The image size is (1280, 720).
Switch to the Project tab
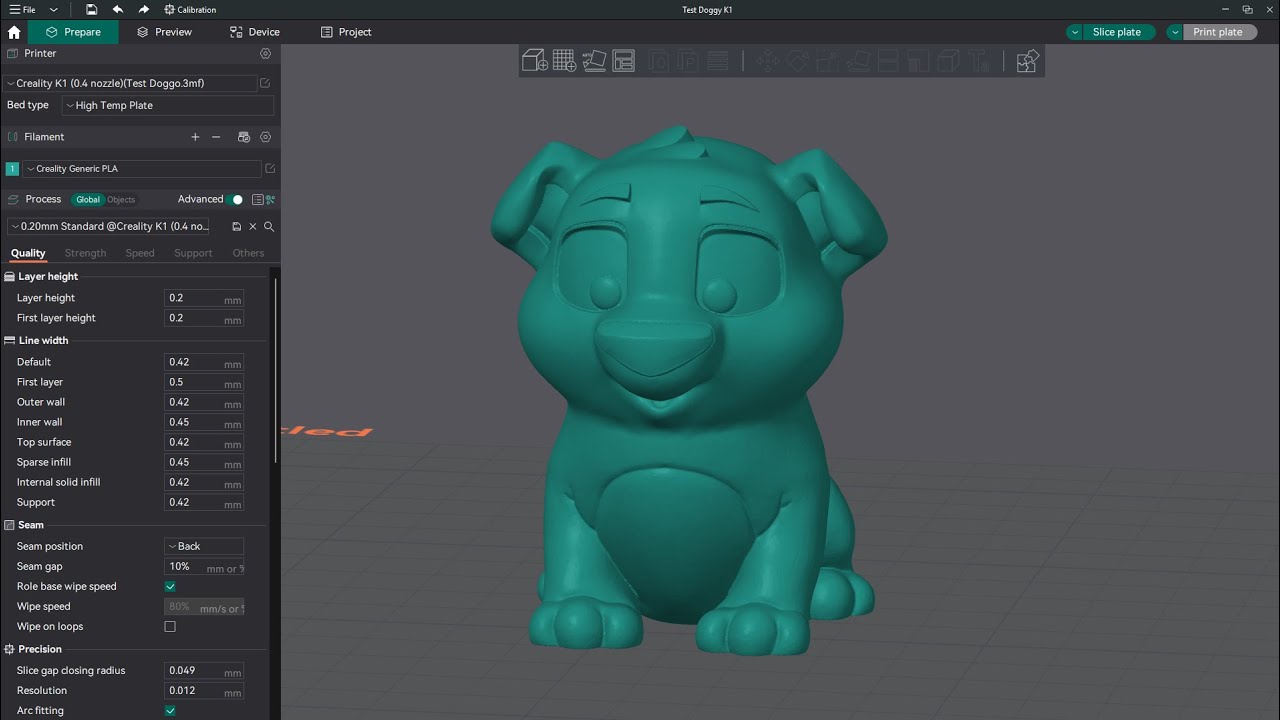pyautogui.click(x=345, y=32)
